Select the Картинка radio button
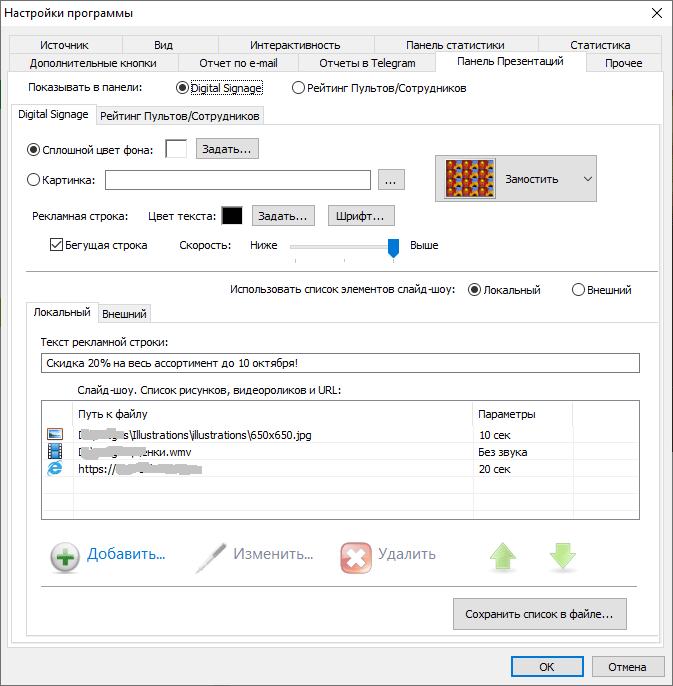 coord(34,180)
